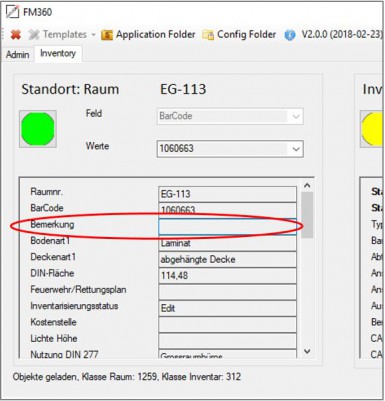Screen dimensions: 385x401
Task: Click the Raumnr. field EG-113
Action: point(227,194)
